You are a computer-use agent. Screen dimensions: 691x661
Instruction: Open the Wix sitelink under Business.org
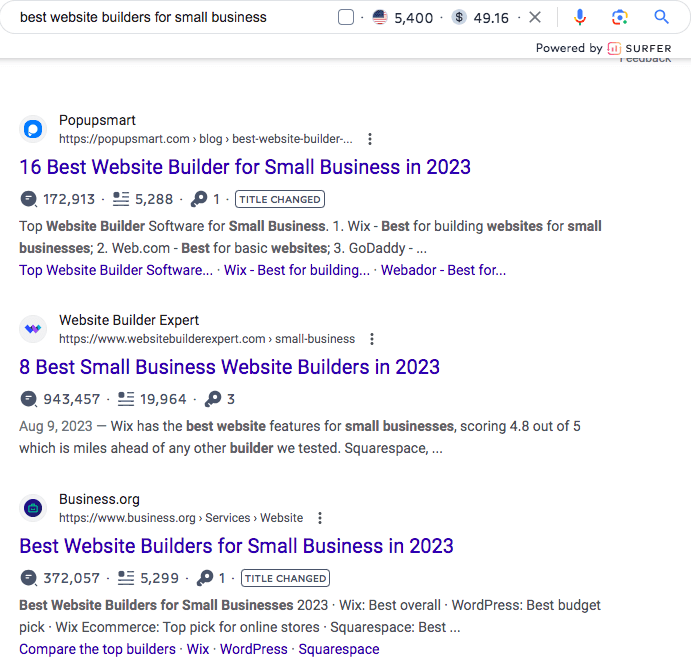(x=198, y=649)
